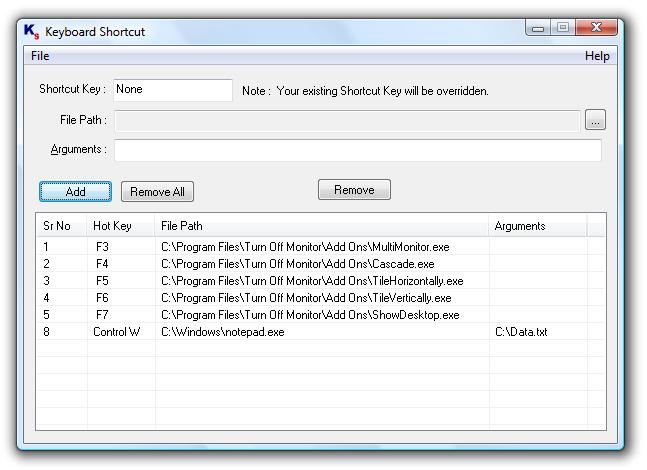Viewport: 647px width, 470px height.
Task: Open the File menu
Action: click(x=40, y=56)
